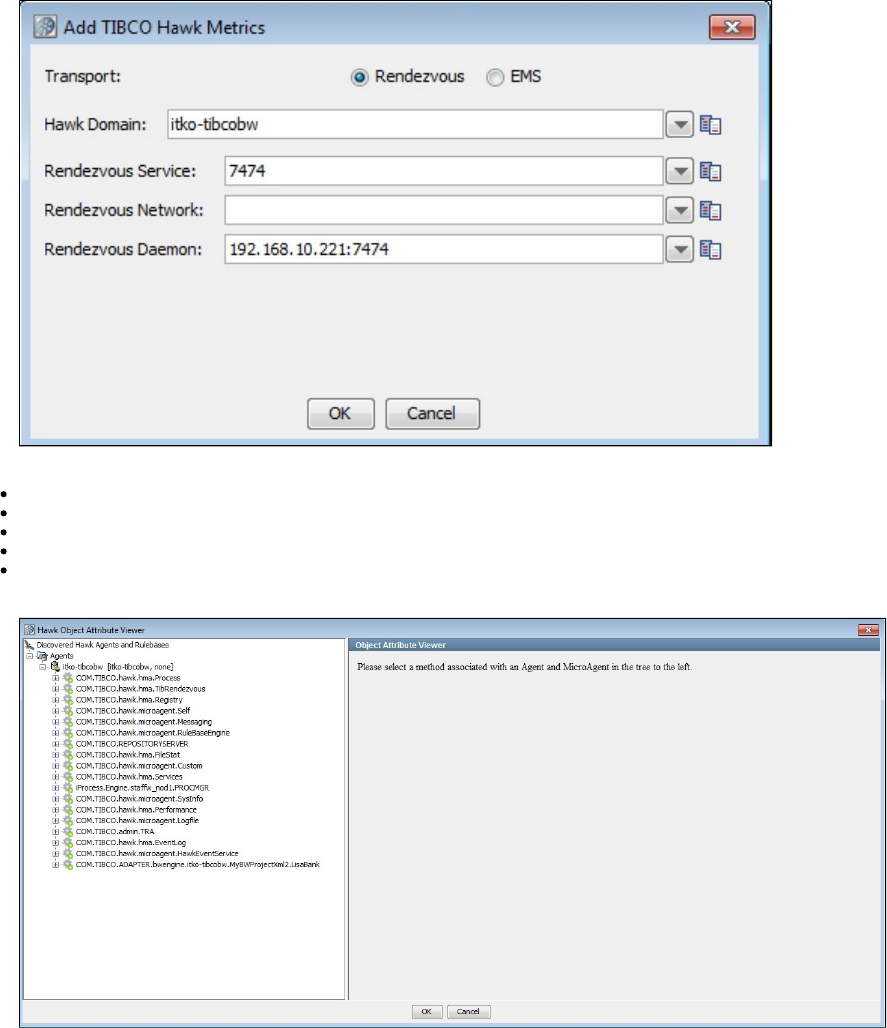The image size is (887, 1028).
Task: Click OK in Add TIBCO Hawk Metrics dialog
Action: click(340, 414)
